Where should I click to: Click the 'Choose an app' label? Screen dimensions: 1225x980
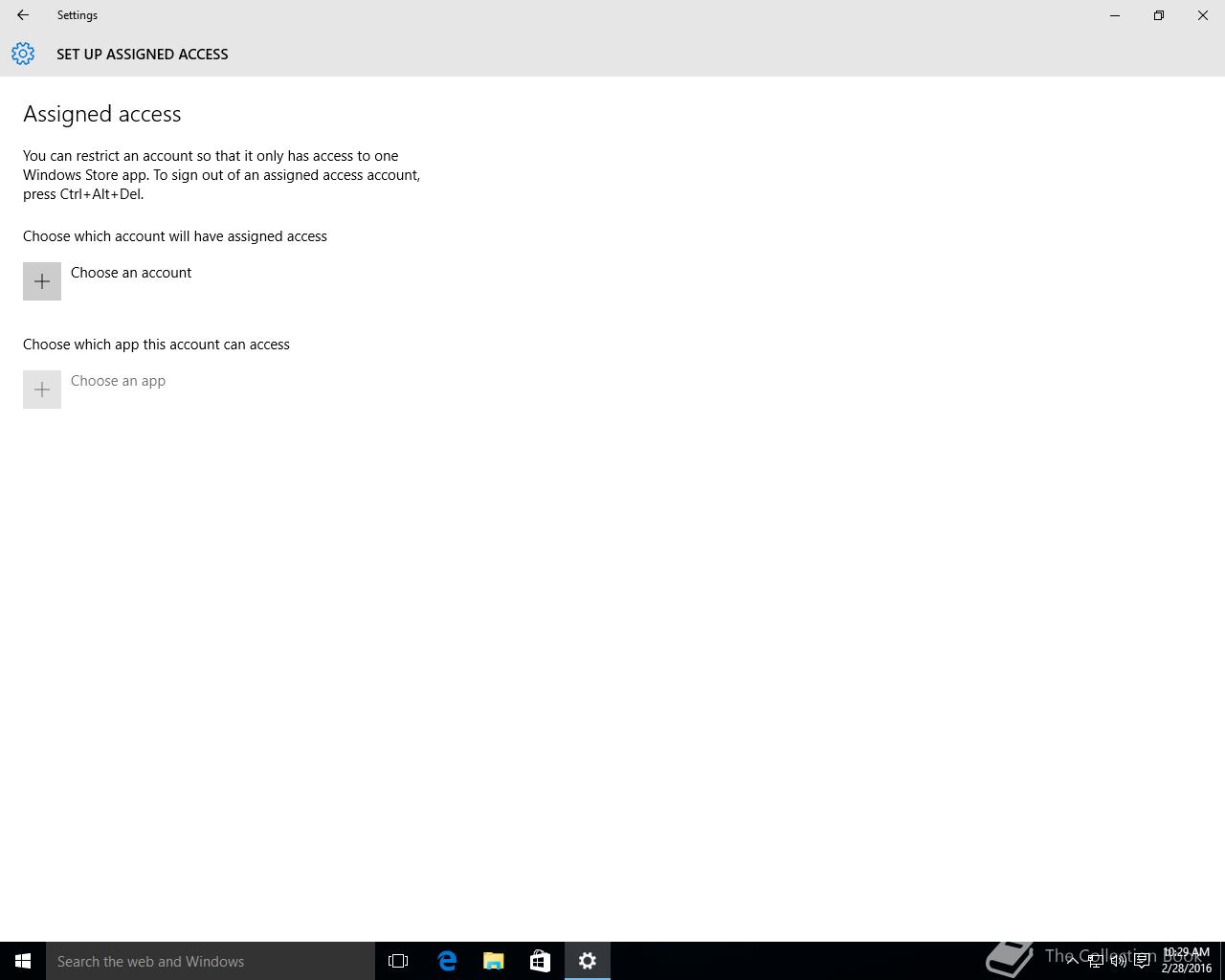point(118,381)
